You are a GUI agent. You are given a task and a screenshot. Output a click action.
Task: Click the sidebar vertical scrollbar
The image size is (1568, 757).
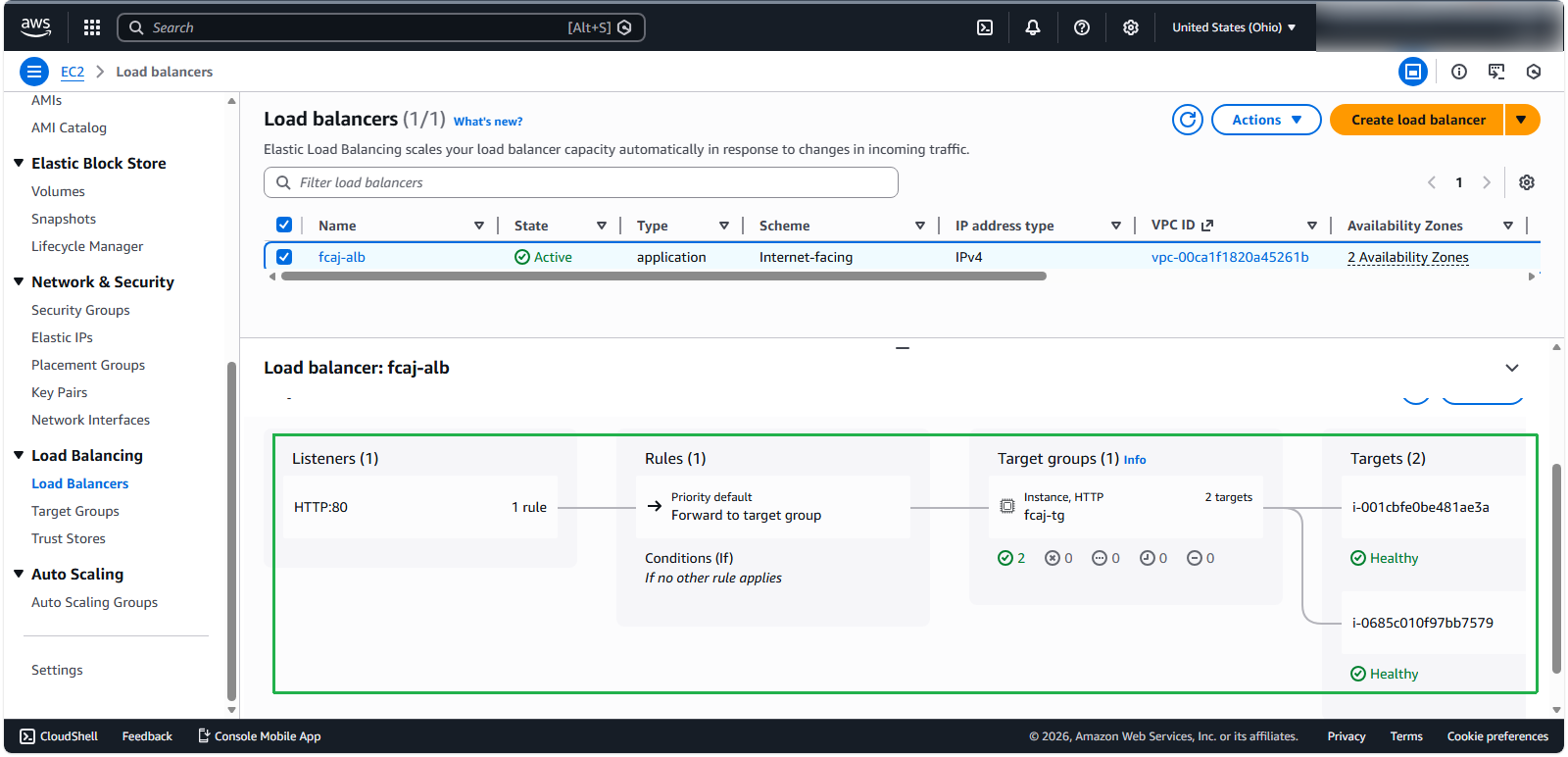click(231, 532)
